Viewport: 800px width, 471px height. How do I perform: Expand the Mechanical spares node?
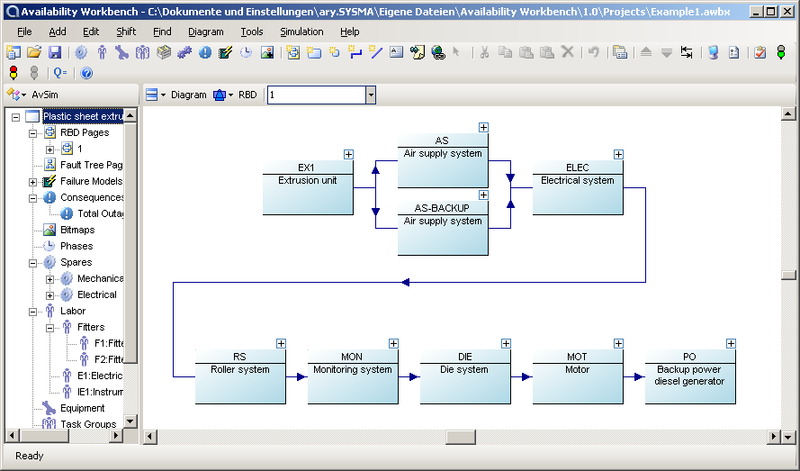(49, 279)
